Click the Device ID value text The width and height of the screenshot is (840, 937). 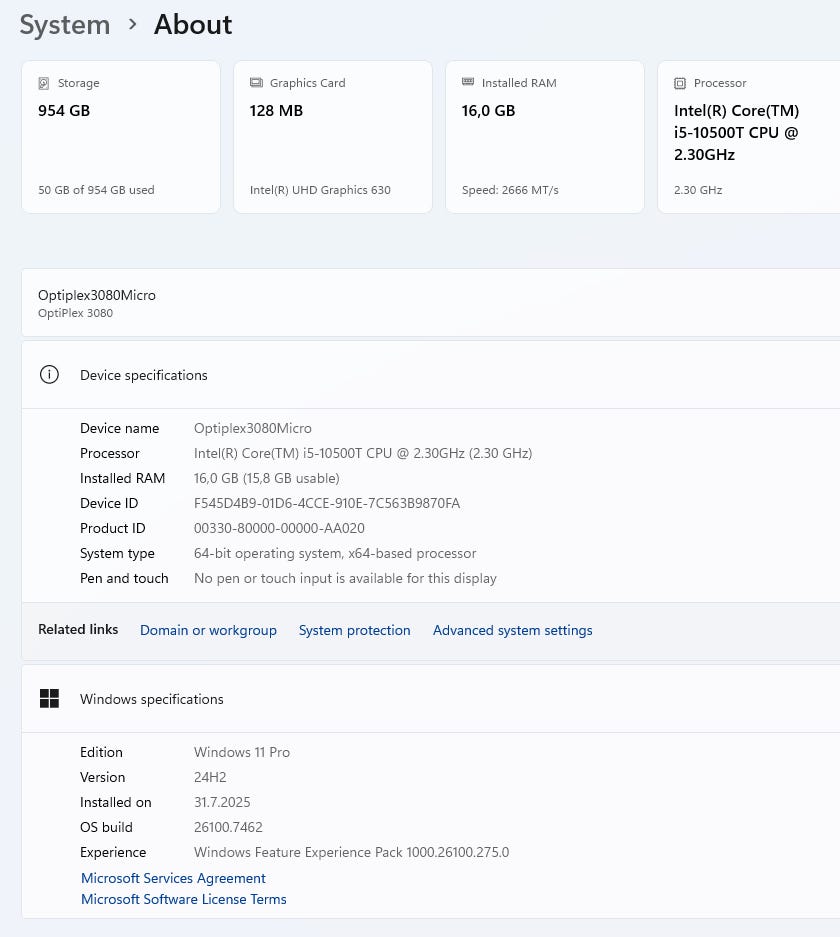point(327,503)
